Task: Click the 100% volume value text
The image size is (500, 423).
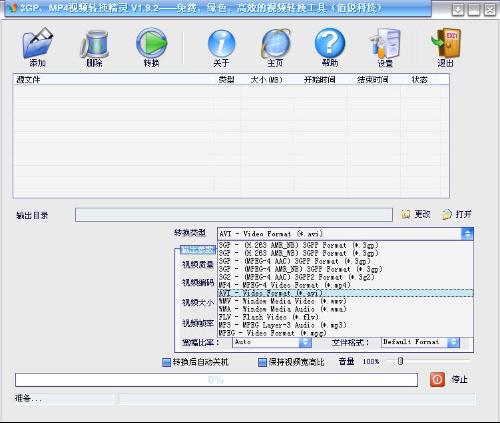Action: pos(371,362)
